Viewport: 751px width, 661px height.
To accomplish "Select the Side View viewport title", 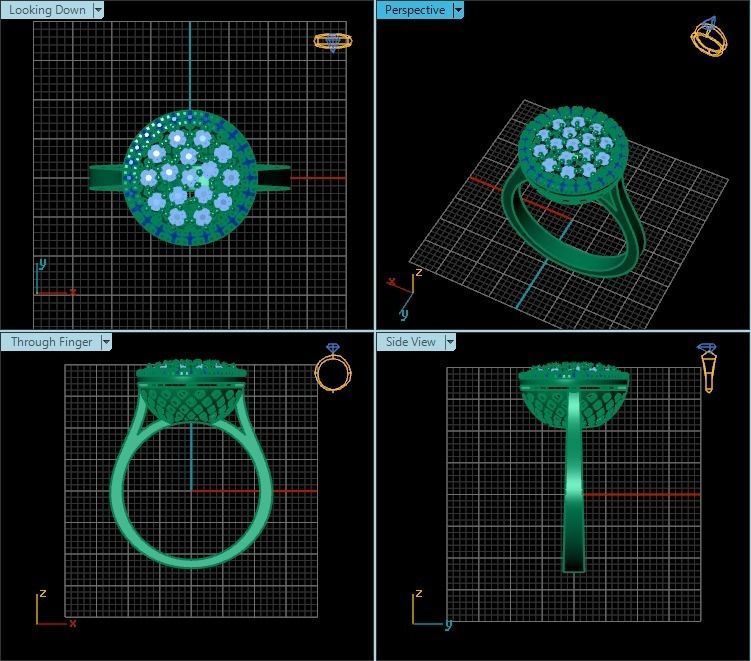I will point(411,342).
